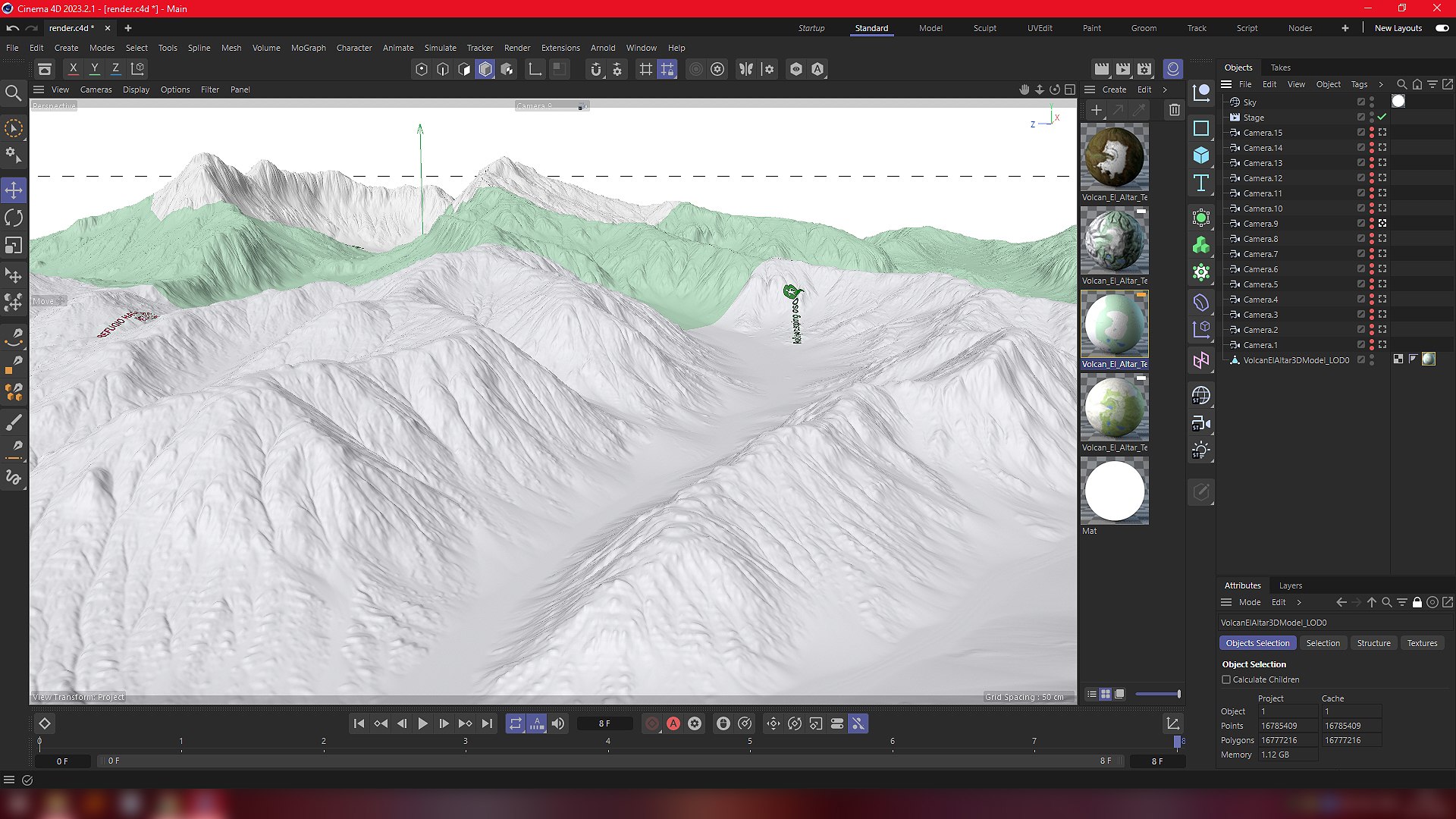This screenshot has width=1456, height=819.
Task: Adjust material thumbnail size slider
Action: [x=1158, y=695]
